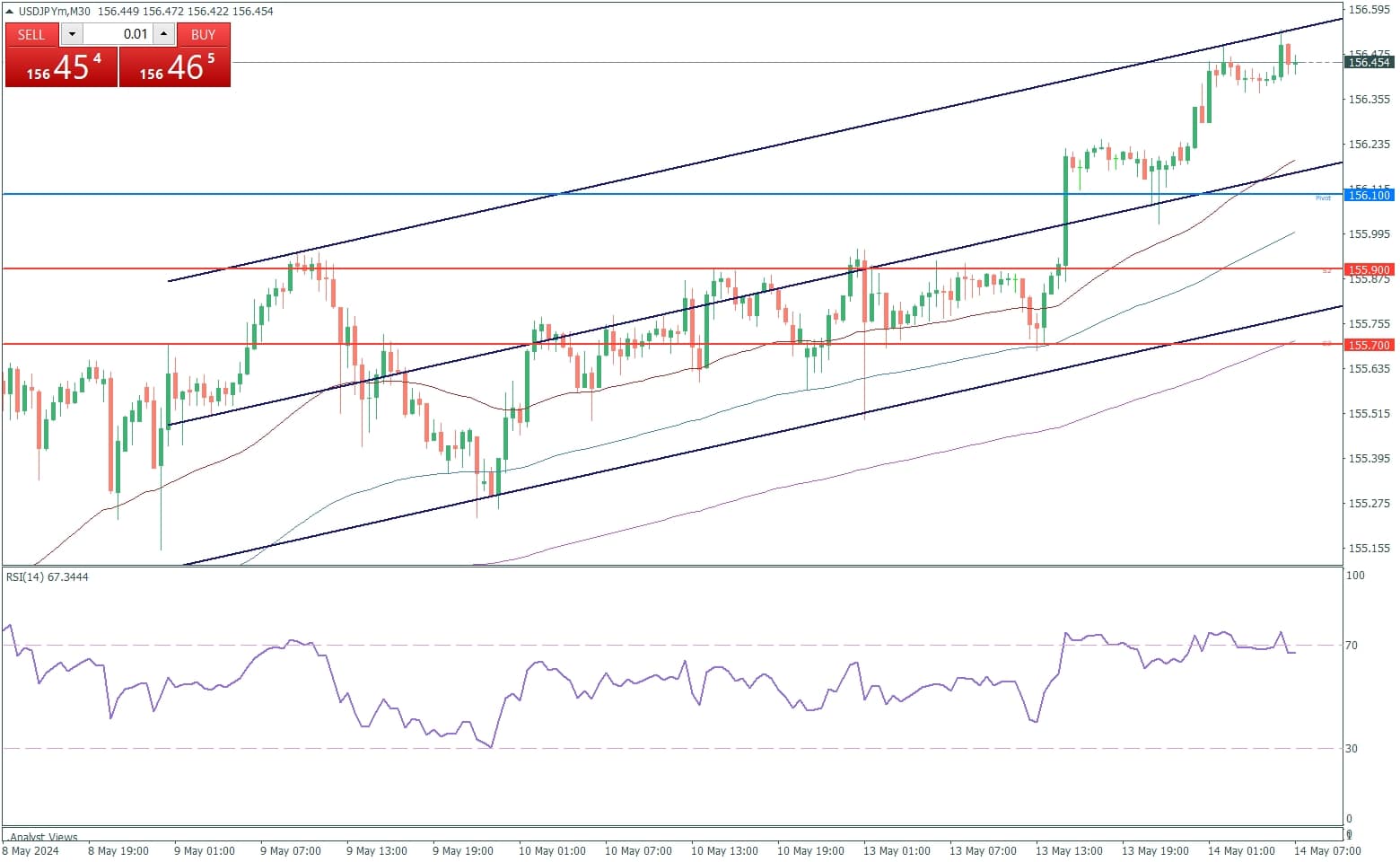Click the 155.275 price axis label
1400x862 pixels.
(1369, 504)
